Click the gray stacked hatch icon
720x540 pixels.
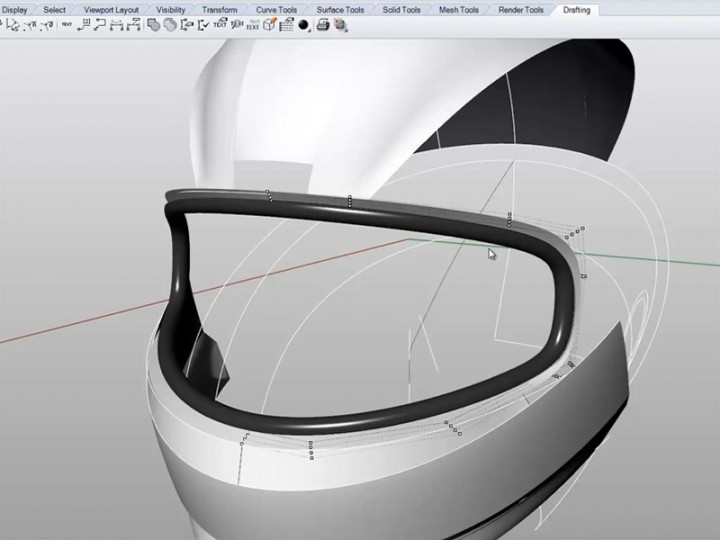pos(170,25)
